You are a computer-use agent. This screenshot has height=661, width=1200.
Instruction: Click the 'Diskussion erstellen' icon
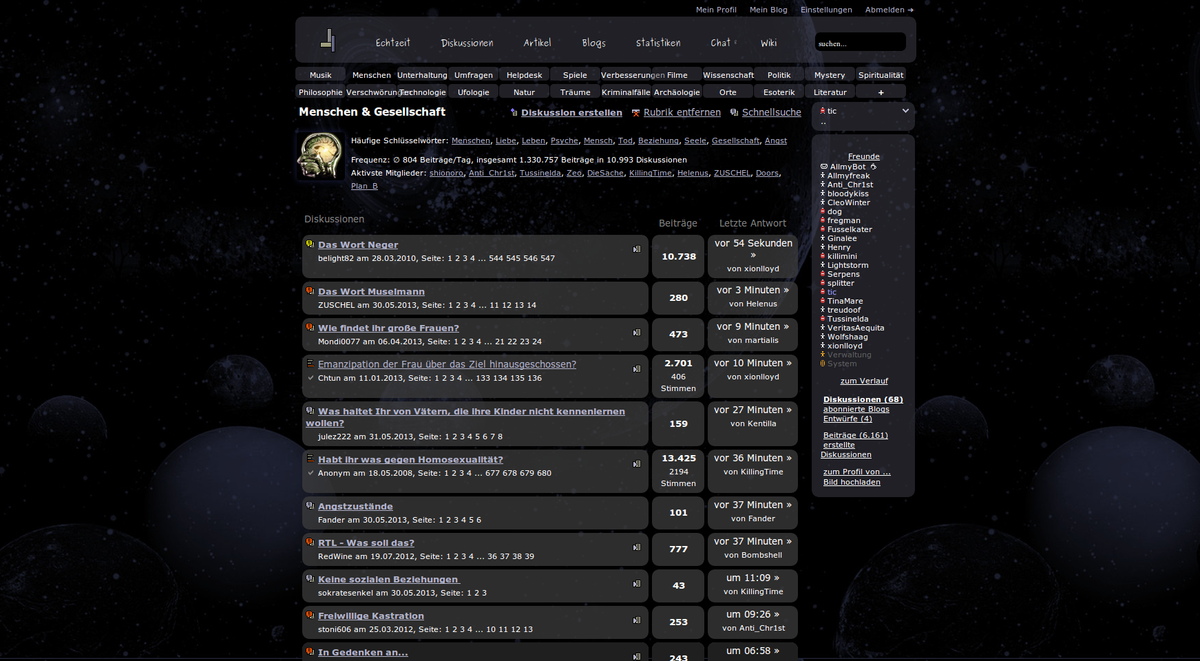[514, 113]
